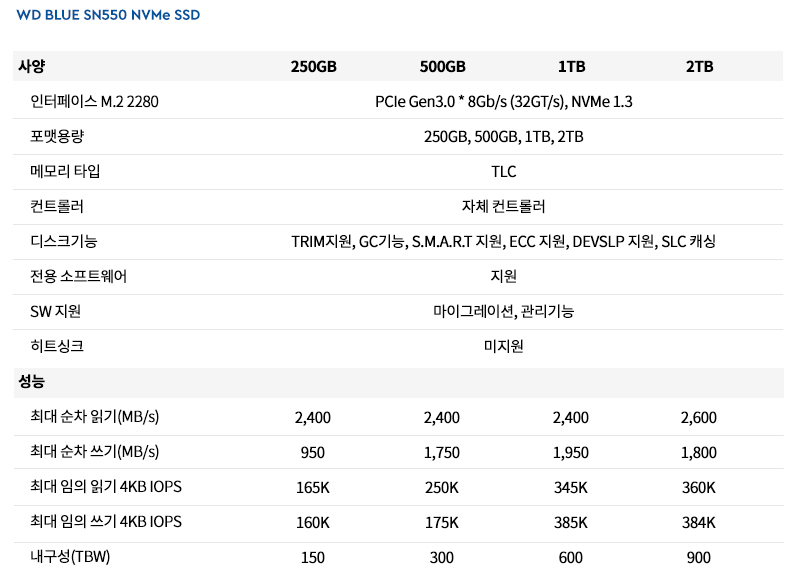799x576 pixels.
Task: Click the 디스크기능 row label
Action: (64, 241)
